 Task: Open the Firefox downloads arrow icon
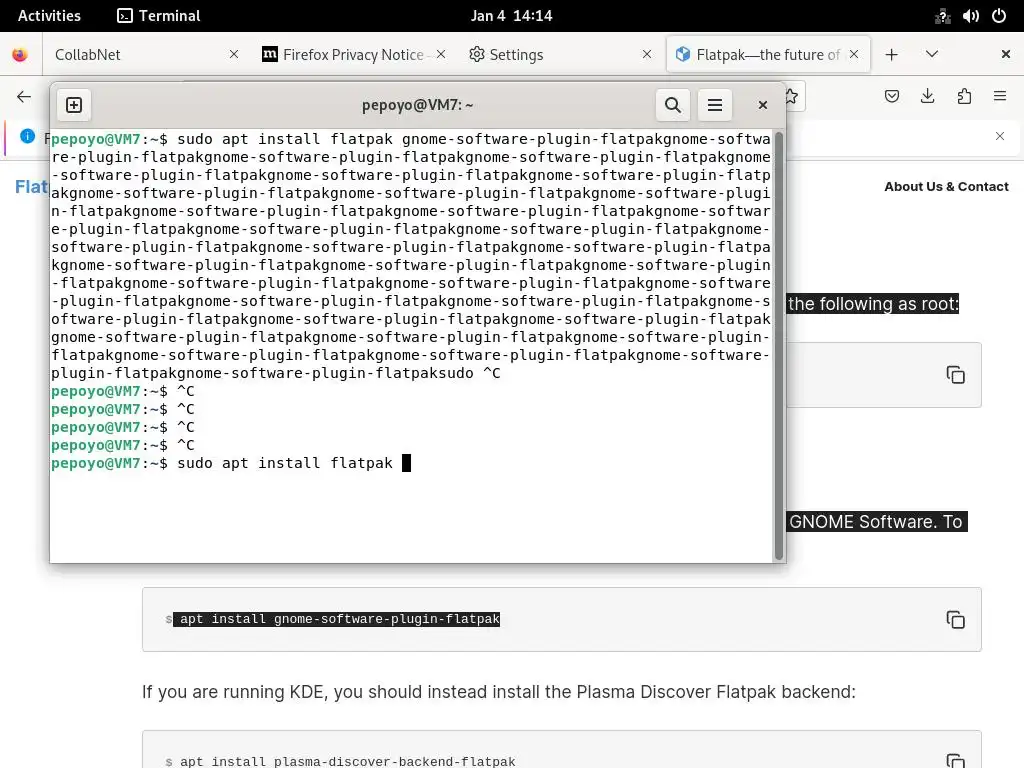click(927, 97)
